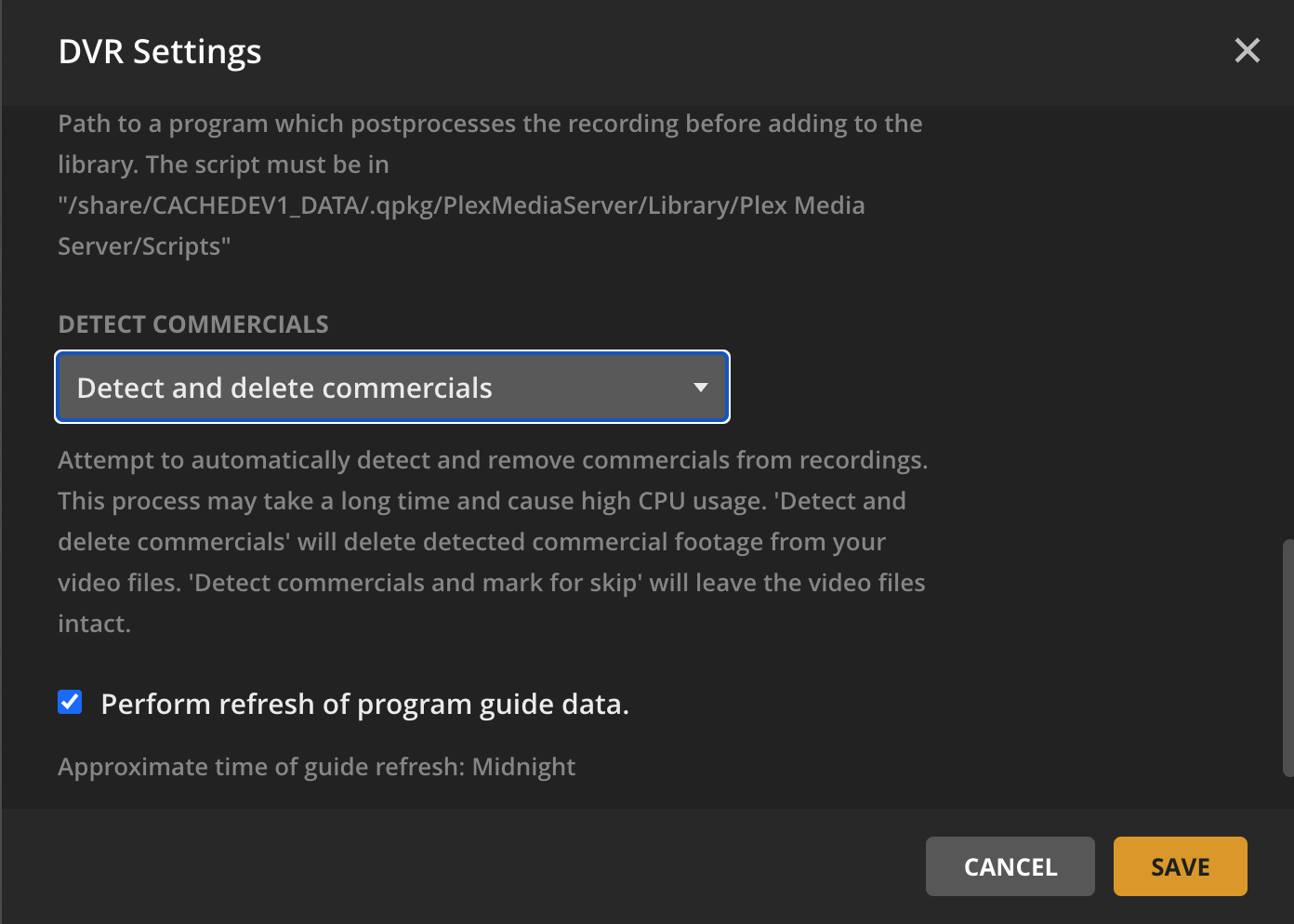Click the commercial detection help paragraph

493,461
